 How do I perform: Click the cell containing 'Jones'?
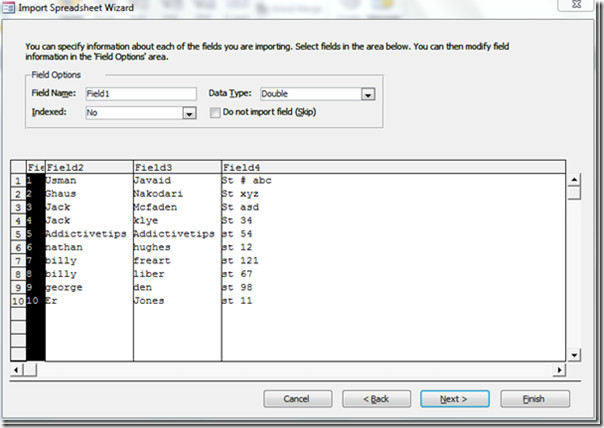click(x=178, y=300)
